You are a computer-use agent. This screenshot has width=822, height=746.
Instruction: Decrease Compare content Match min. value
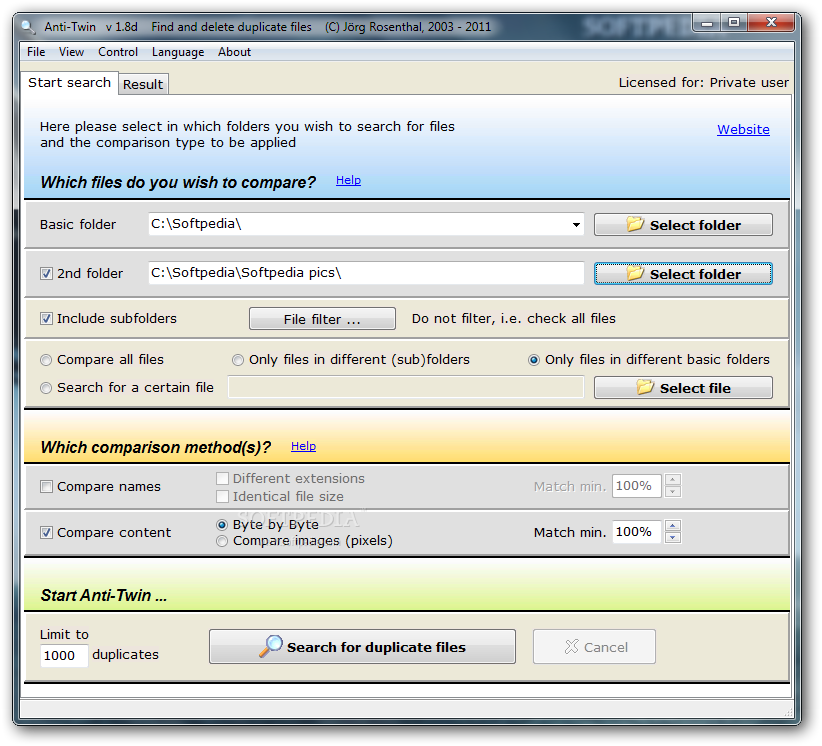(673, 538)
